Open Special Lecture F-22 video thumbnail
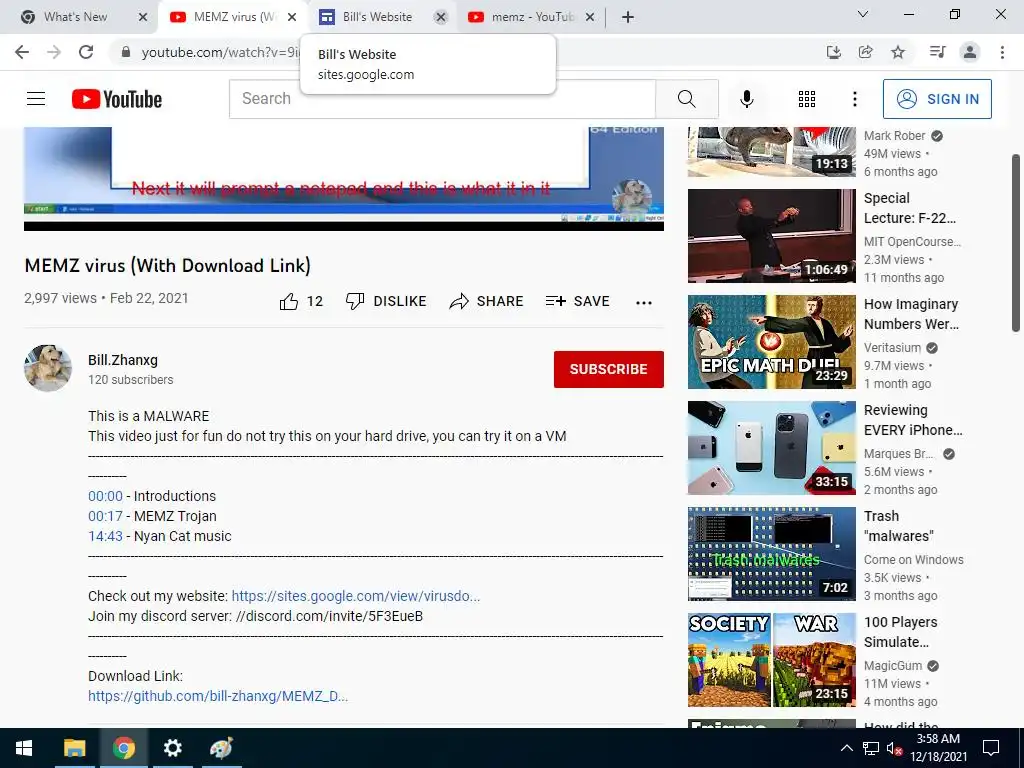 [771, 236]
